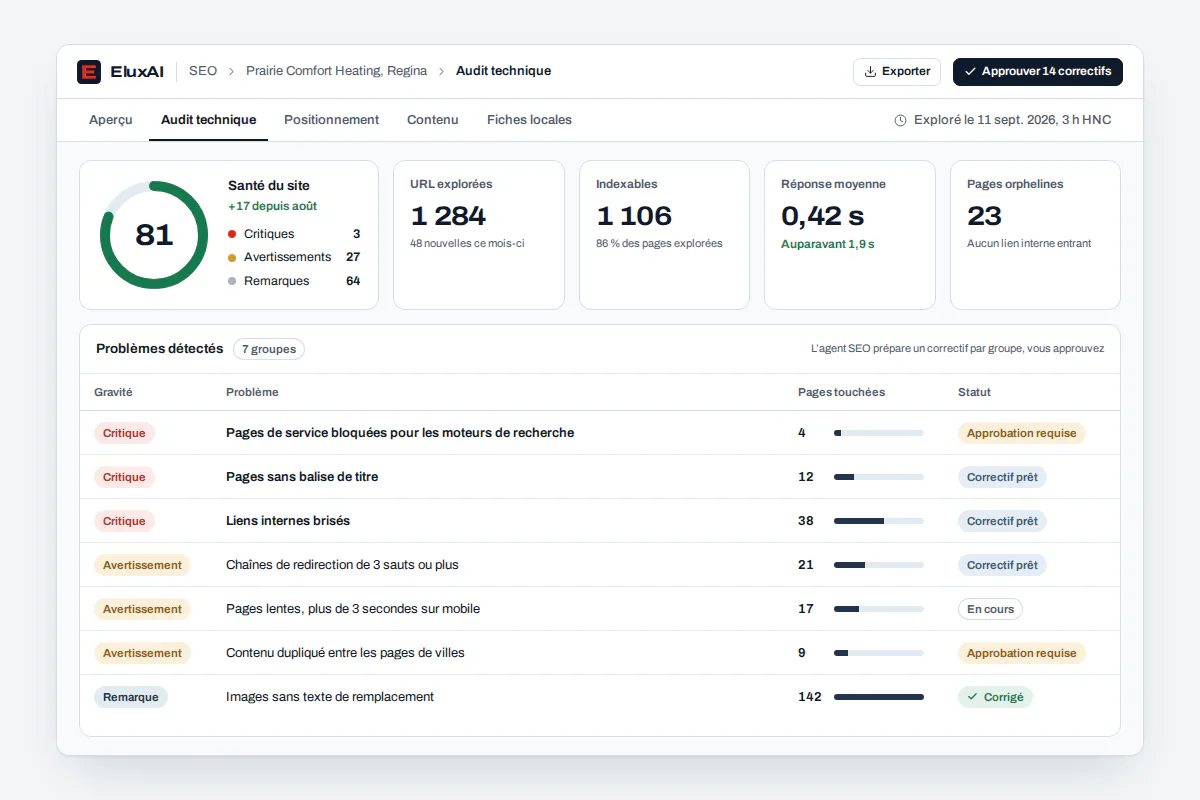Open the Indexables 1 106 card
The image size is (1200, 800).
tap(664, 235)
